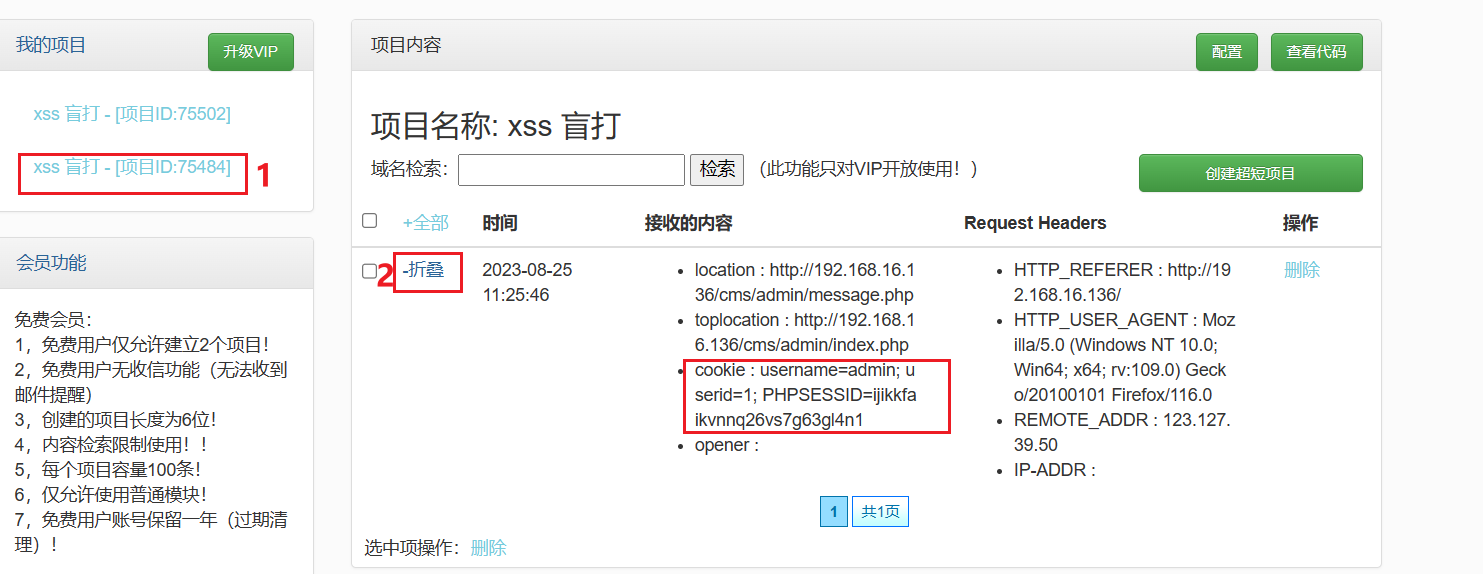Click the 升级VIP green button
1483x574 pixels.
pyautogui.click(x=251, y=52)
